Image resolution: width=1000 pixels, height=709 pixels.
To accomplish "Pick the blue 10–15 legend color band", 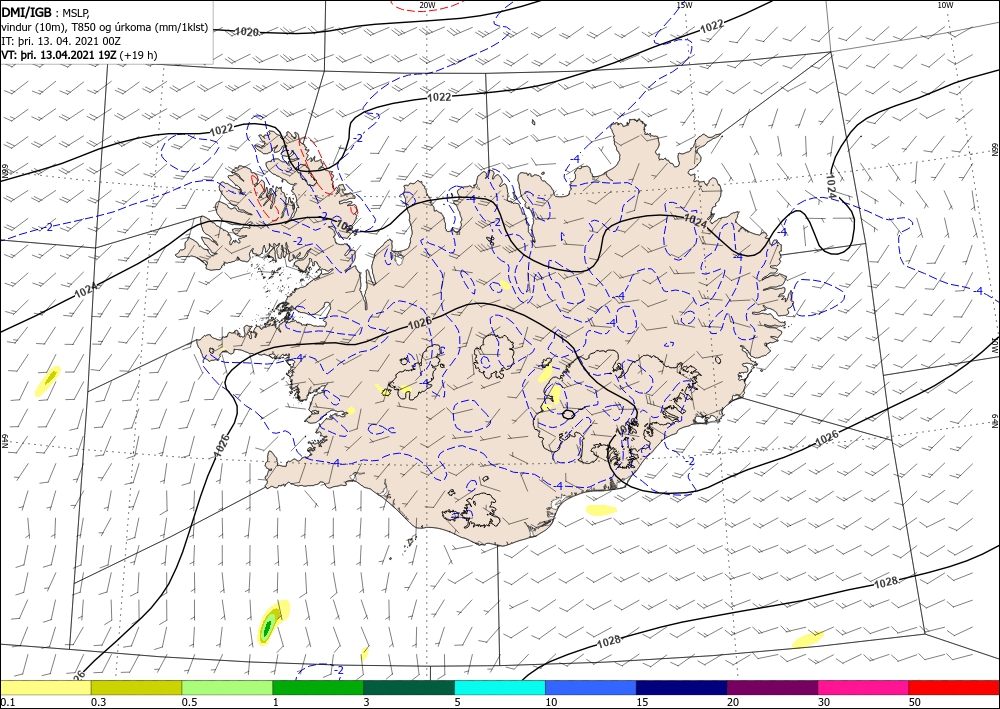I will 591,687.
